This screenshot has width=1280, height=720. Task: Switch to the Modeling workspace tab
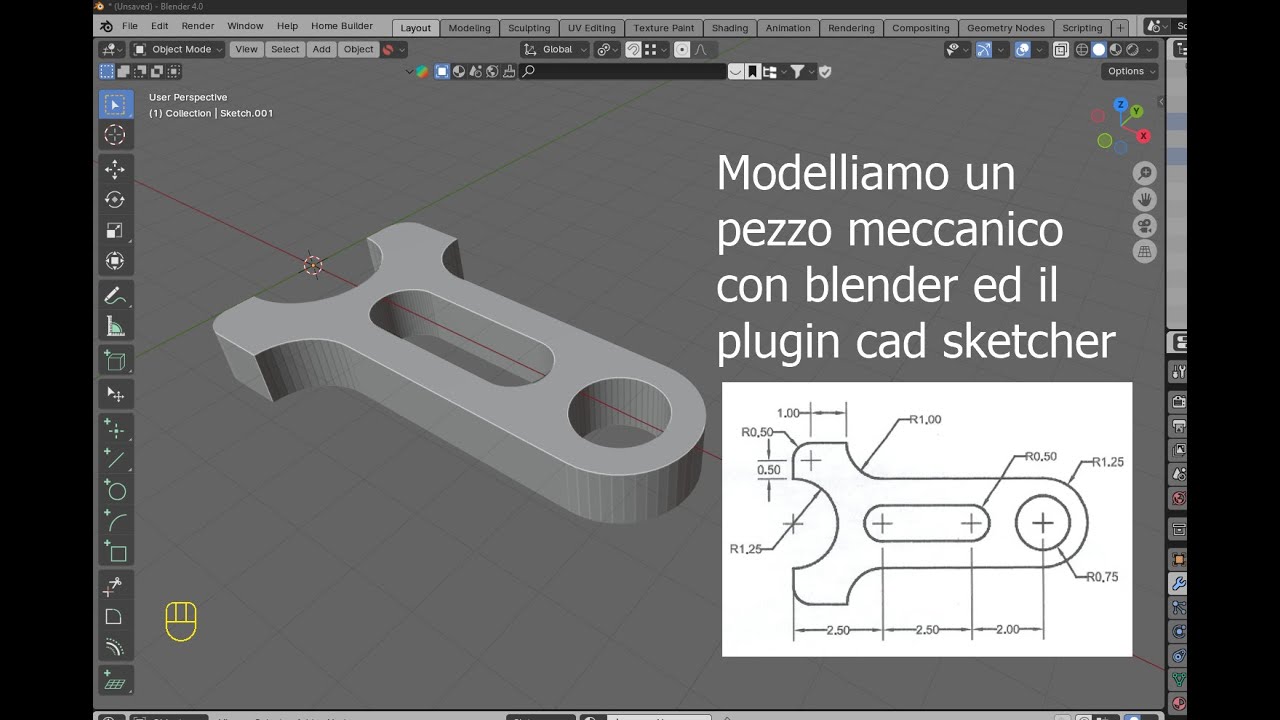click(x=469, y=28)
